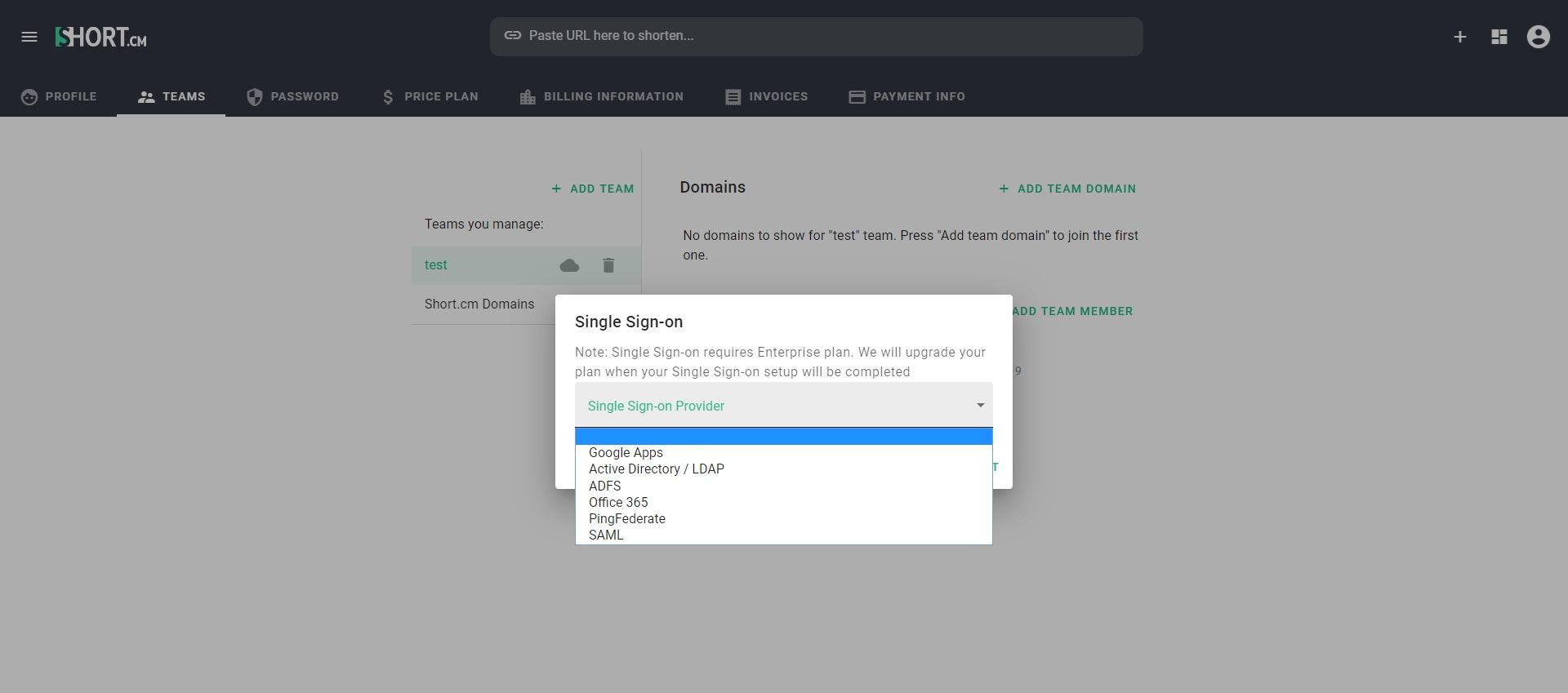Focus the Paste URL here to shorten field
Image resolution: width=1568 pixels, height=693 pixels.
817,37
